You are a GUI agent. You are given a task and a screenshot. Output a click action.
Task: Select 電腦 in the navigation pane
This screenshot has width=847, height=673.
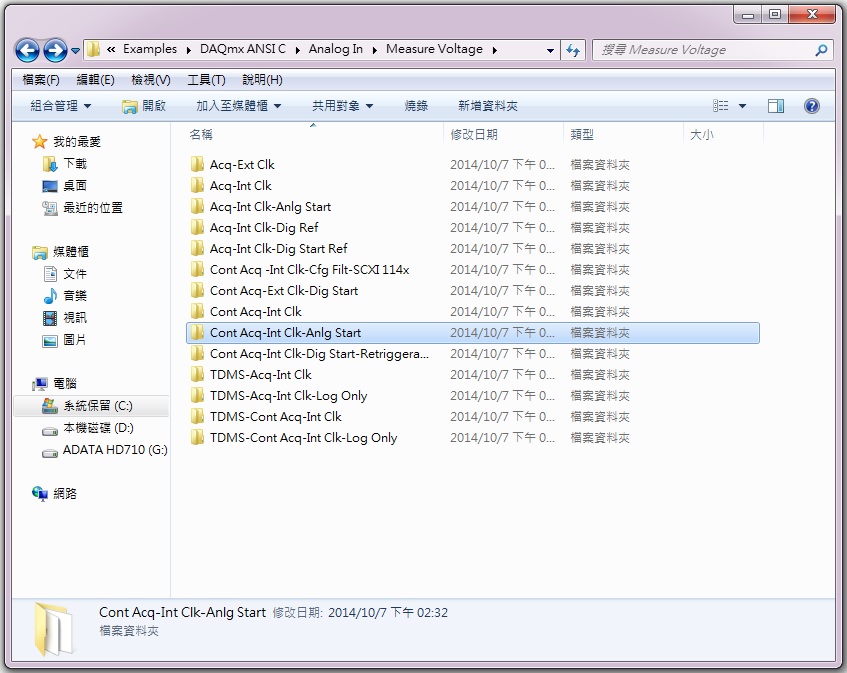(65, 383)
